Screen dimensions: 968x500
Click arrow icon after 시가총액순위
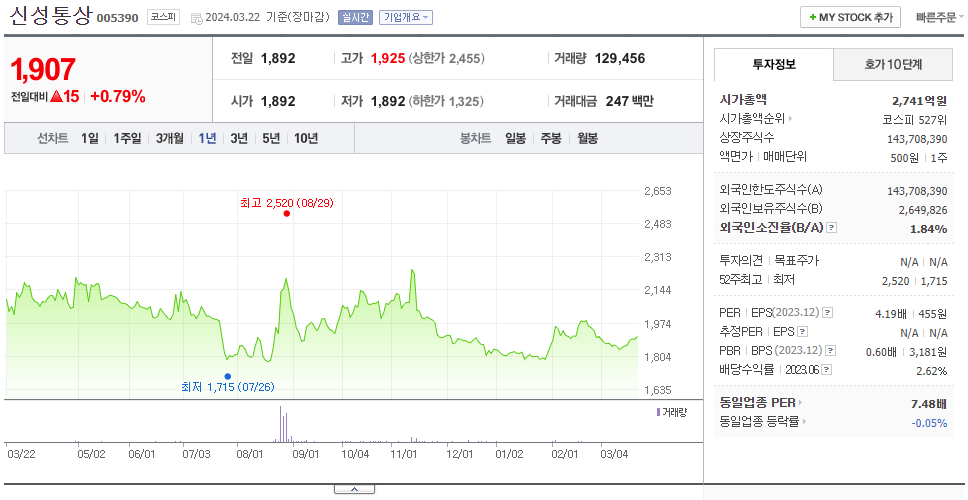click(x=790, y=119)
